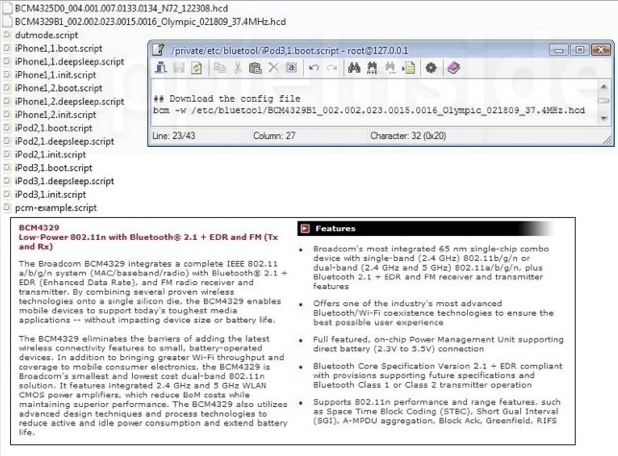Click the Close editor icon in toolbar
Viewport: 618px width, 456px height.
click(161, 68)
